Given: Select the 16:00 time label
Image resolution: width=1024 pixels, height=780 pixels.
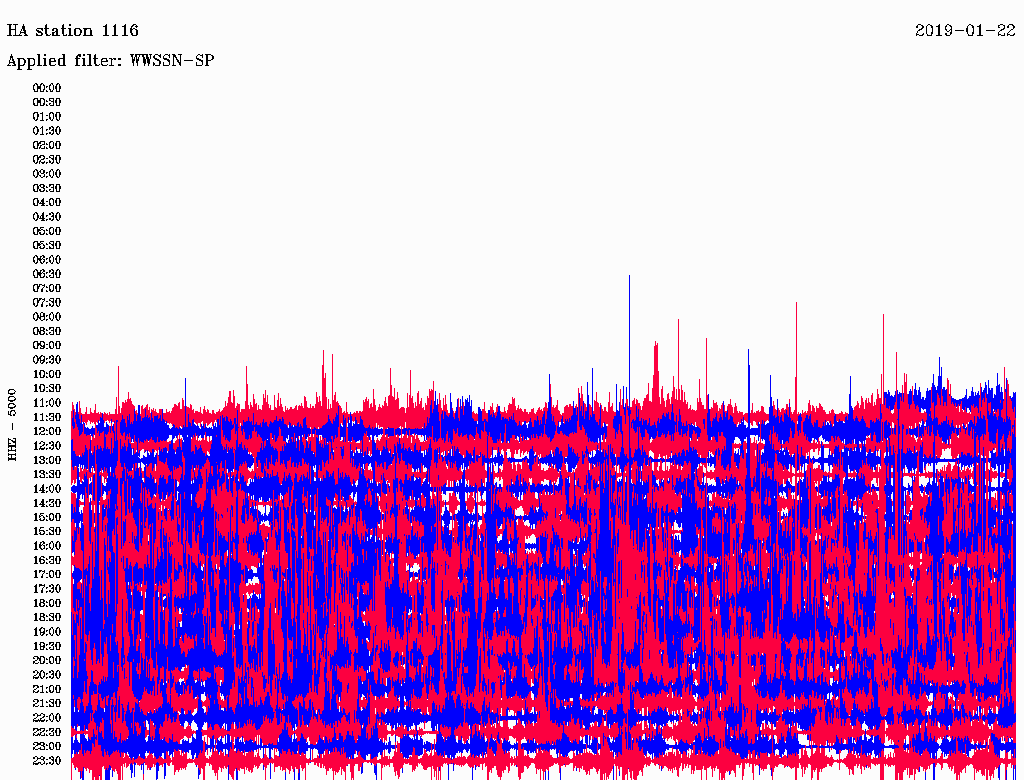Looking at the screenshot, I should [x=47, y=546].
